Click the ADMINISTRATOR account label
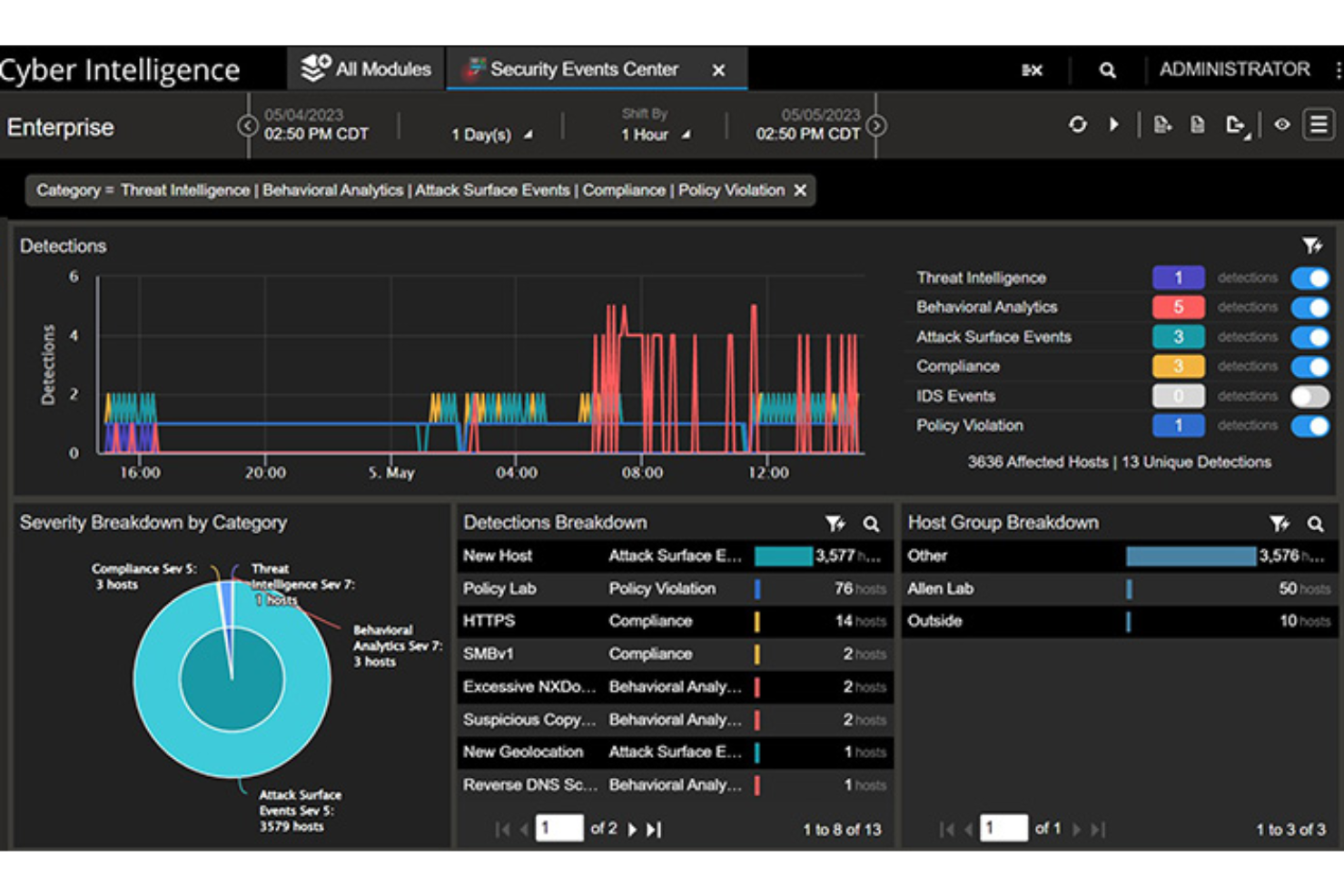Image resolution: width=1344 pixels, height=896 pixels. 1233,69
